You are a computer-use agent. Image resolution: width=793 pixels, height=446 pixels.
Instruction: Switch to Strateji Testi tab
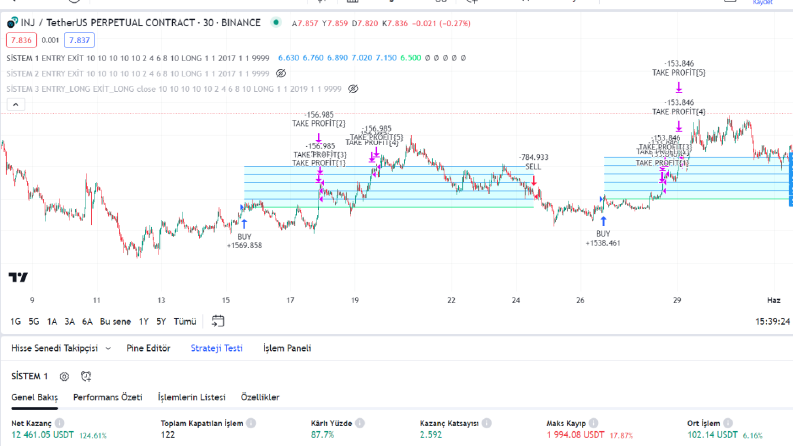pyautogui.click(x=216, y=348)
